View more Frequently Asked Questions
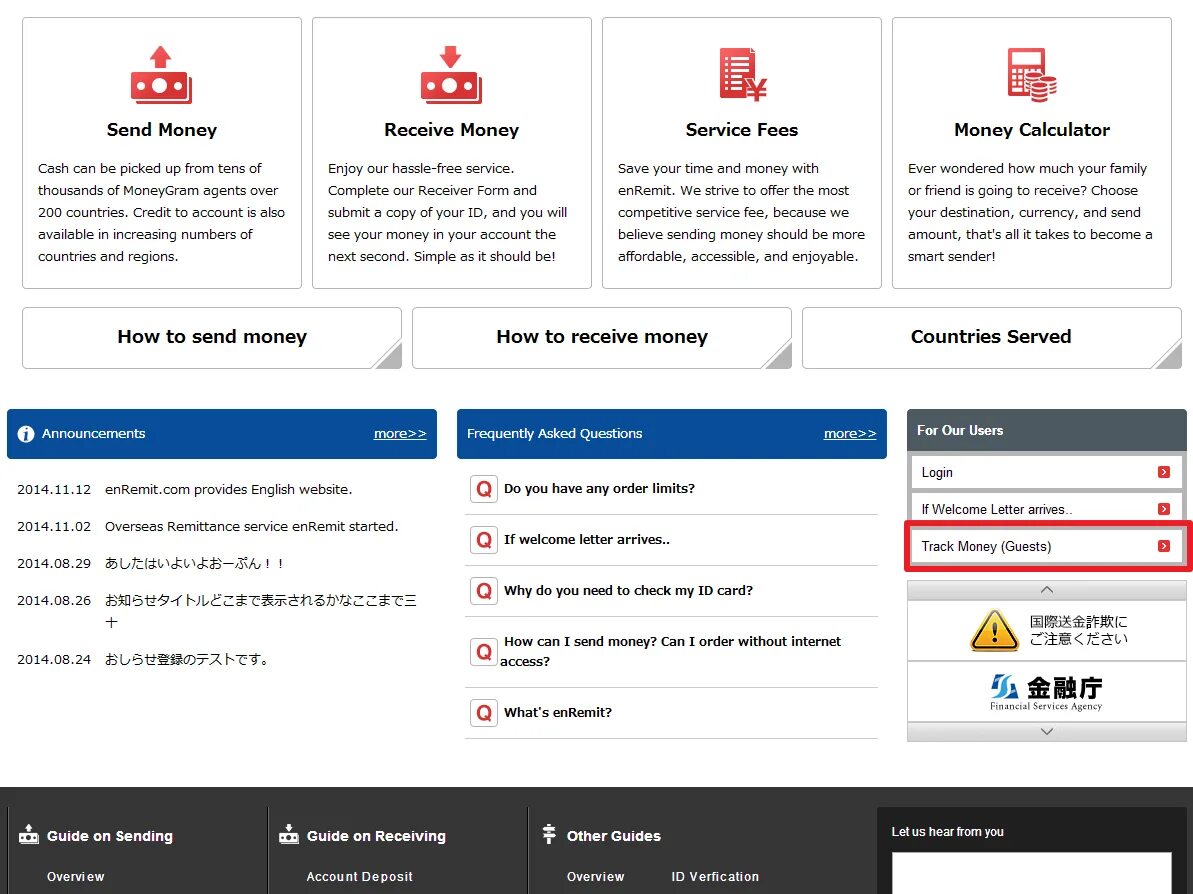 tap(850, 433)
